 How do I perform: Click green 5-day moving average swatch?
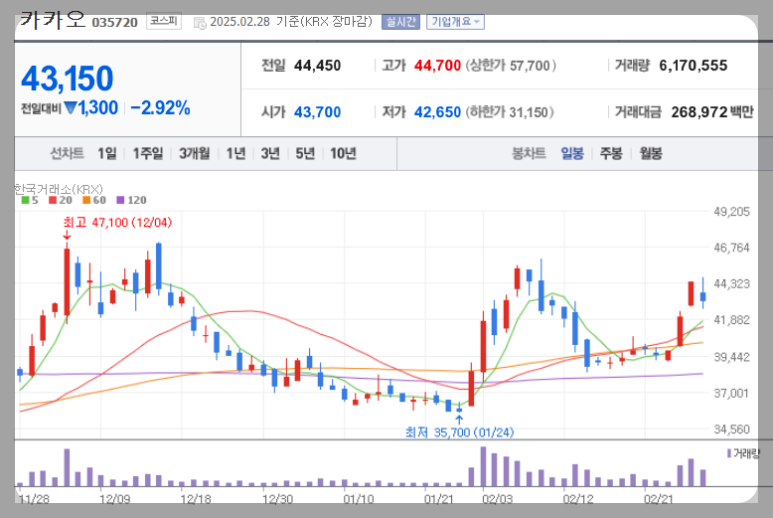[25, 200]
